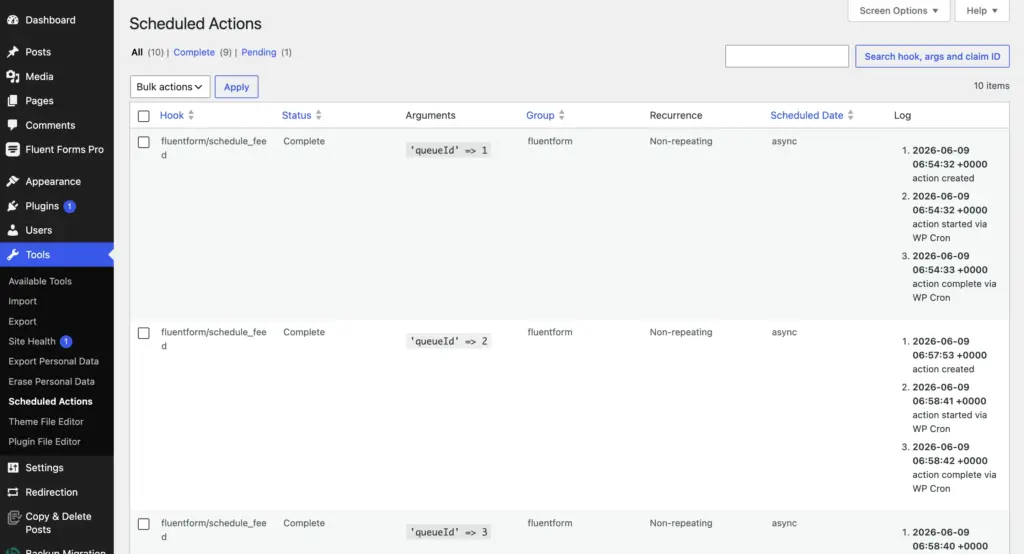1024x554 pixels.
Task: Expand the Help panel
Action: point(982,10)
